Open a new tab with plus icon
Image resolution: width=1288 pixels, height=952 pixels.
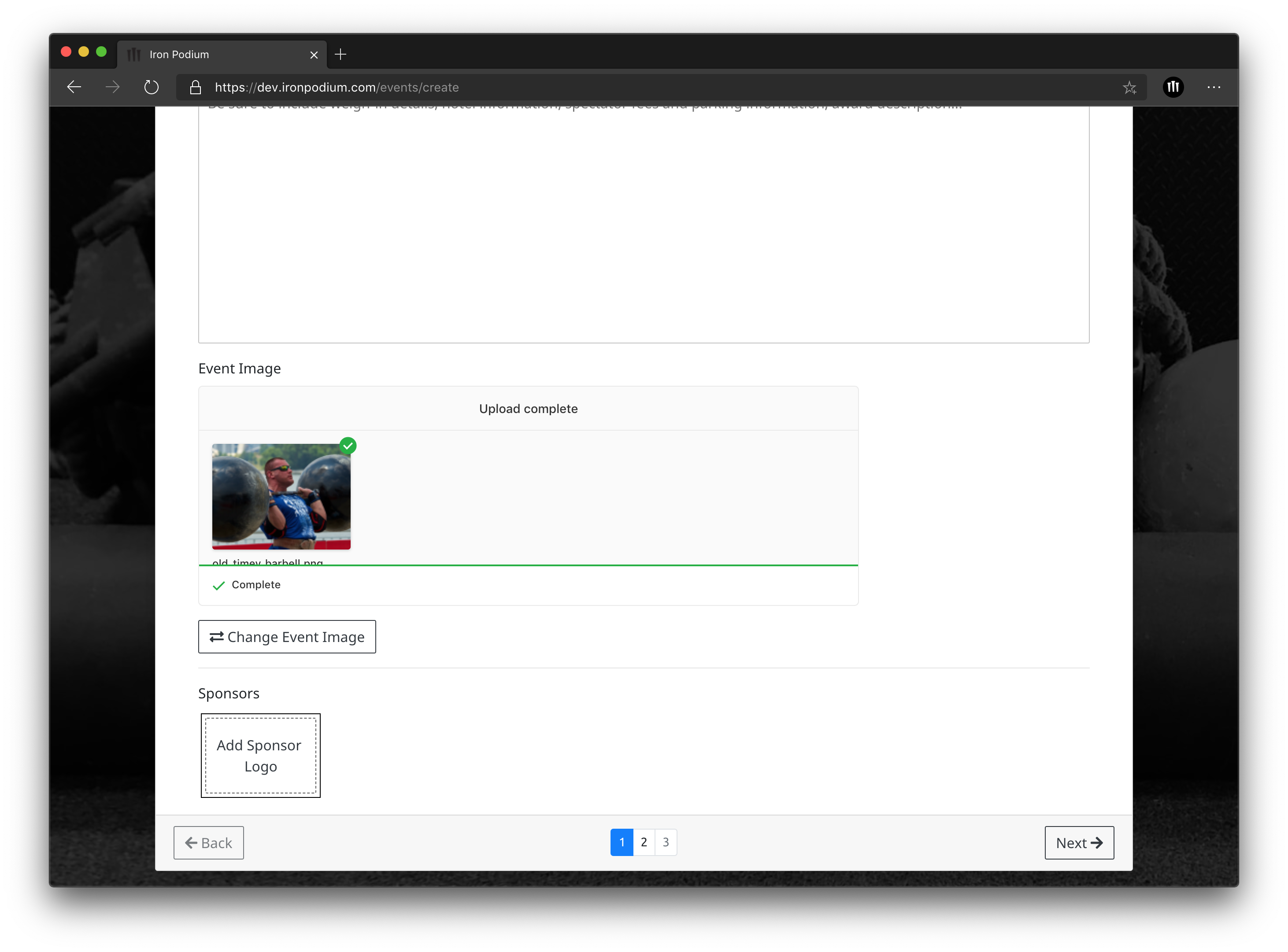point(341,54)
